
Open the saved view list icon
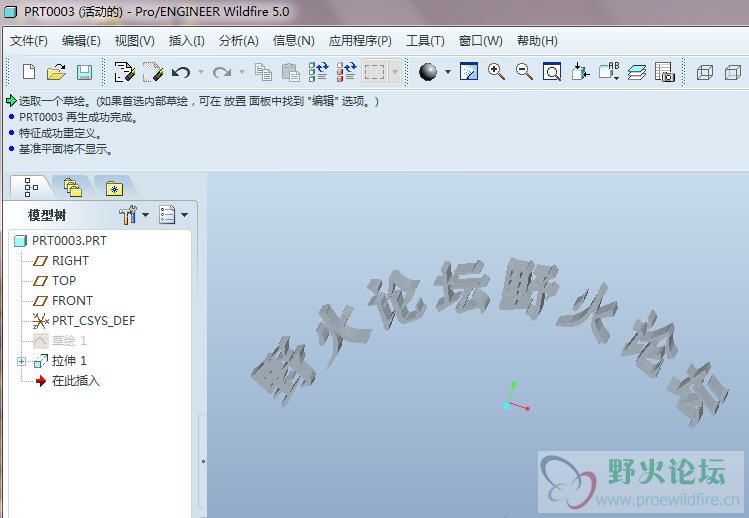pyautogui.click(x=610, y=71)
